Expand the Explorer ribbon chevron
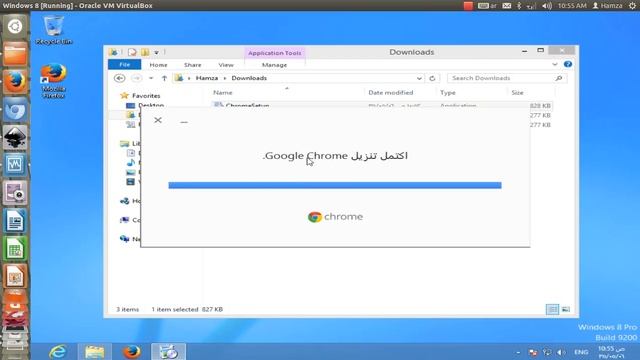Screen dimensions: 640x360 pyautogui.click(x=555, y=64)
